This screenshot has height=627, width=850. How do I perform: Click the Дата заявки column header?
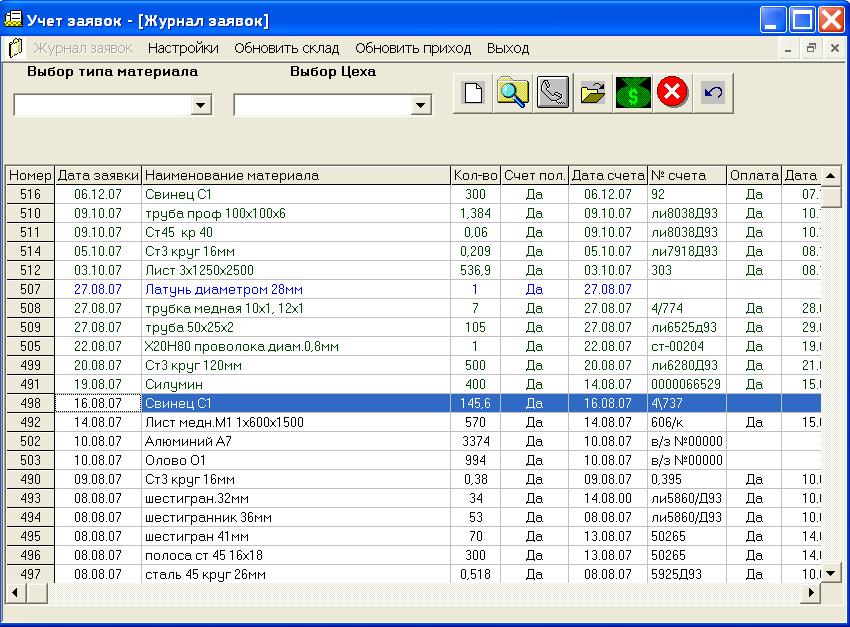pos(98,176)
